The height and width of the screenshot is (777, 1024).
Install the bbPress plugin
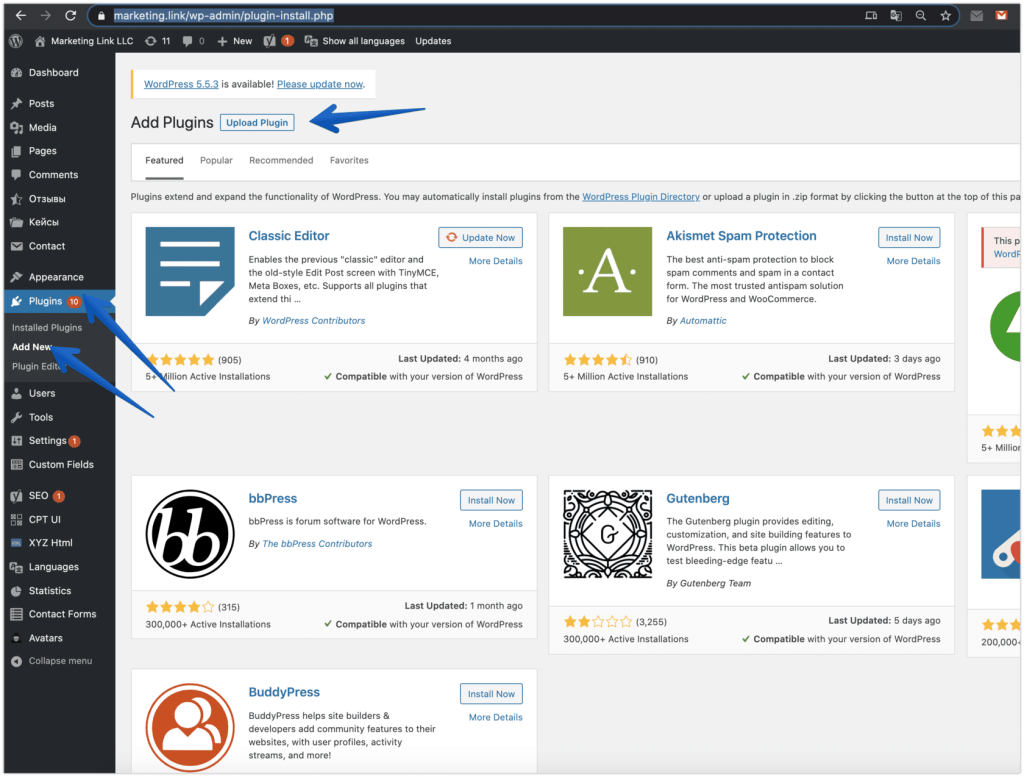coord(491,500)
